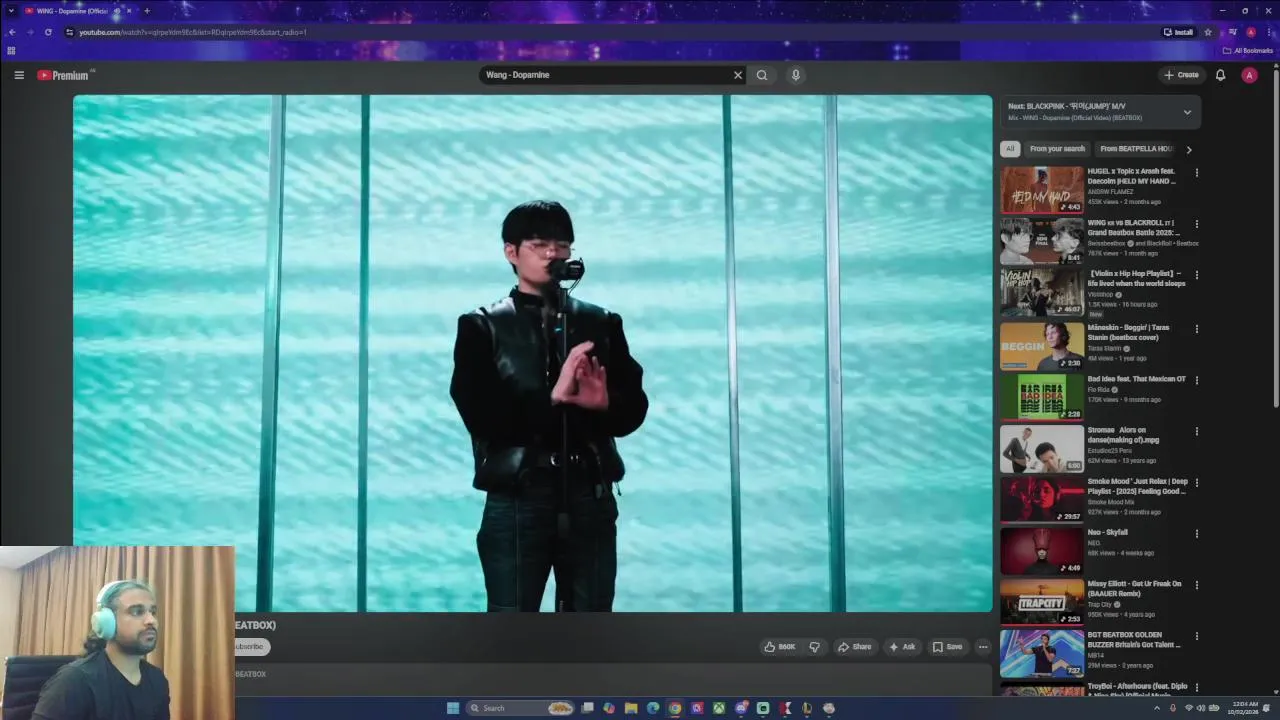Open the Create menu
This screenshot has width=1280, height=720.
coord(1181,75)
